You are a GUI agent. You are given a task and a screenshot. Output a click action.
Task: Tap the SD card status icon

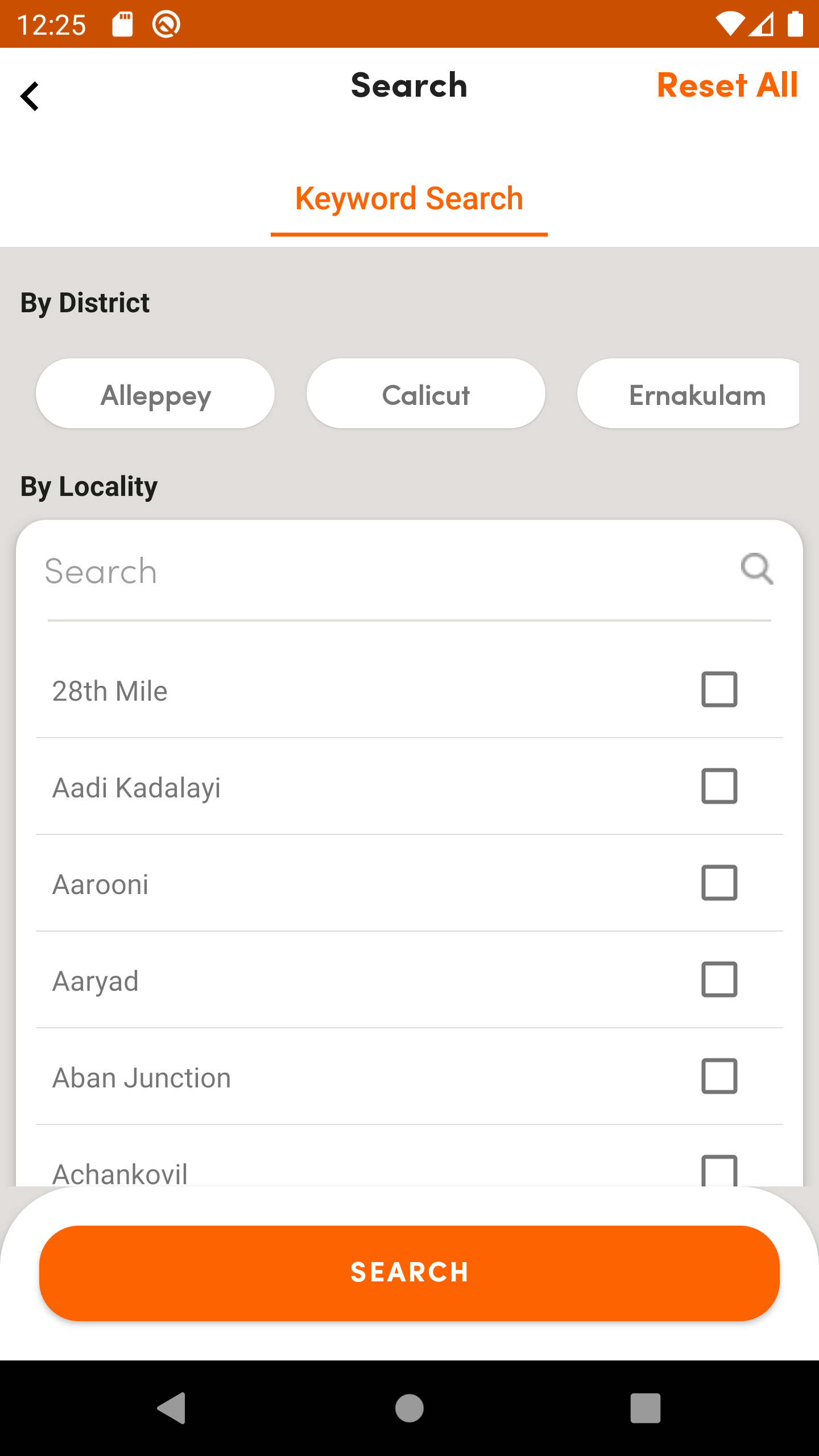[x=122, y=24]
